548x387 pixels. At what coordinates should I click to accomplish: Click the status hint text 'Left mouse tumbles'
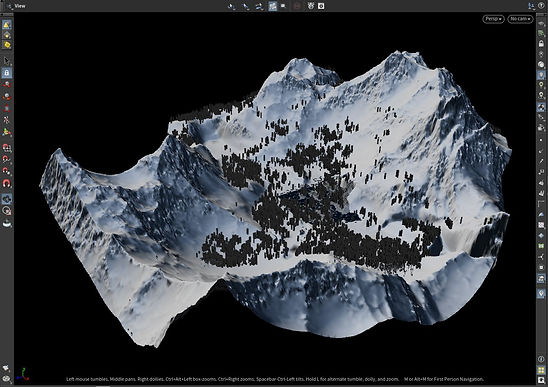click(87, 379)
